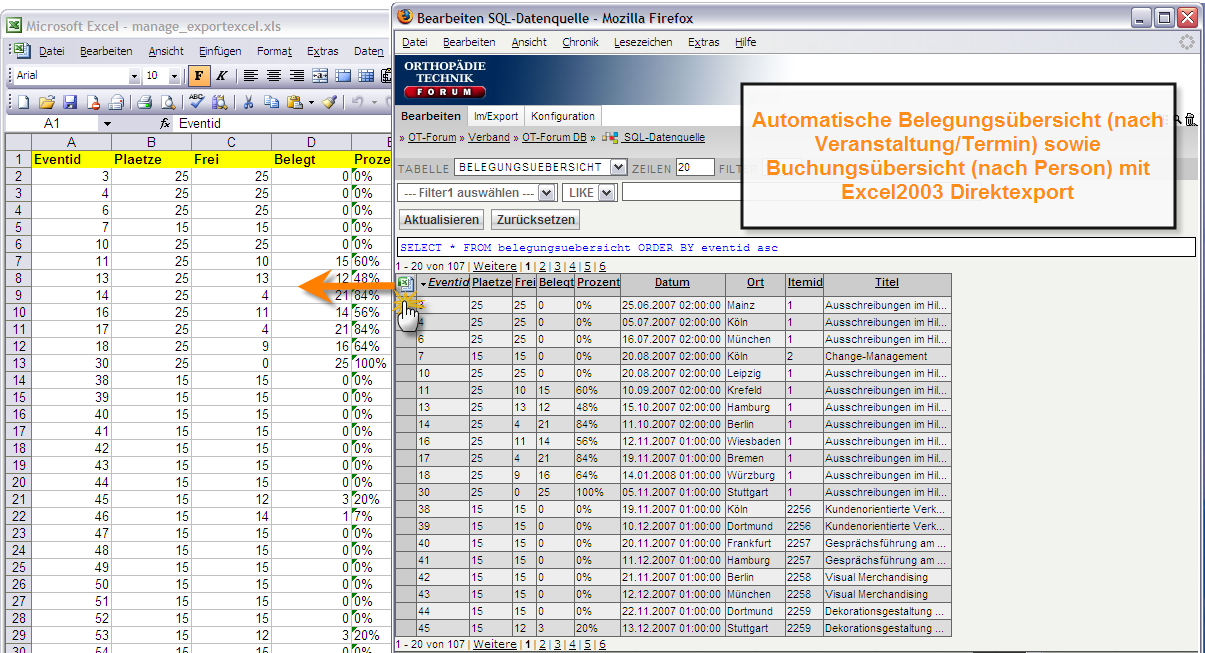Viewport: 1205px width, 653px height.
Task: Click the top Weitere pagination link
Action: tap(494, 267)
